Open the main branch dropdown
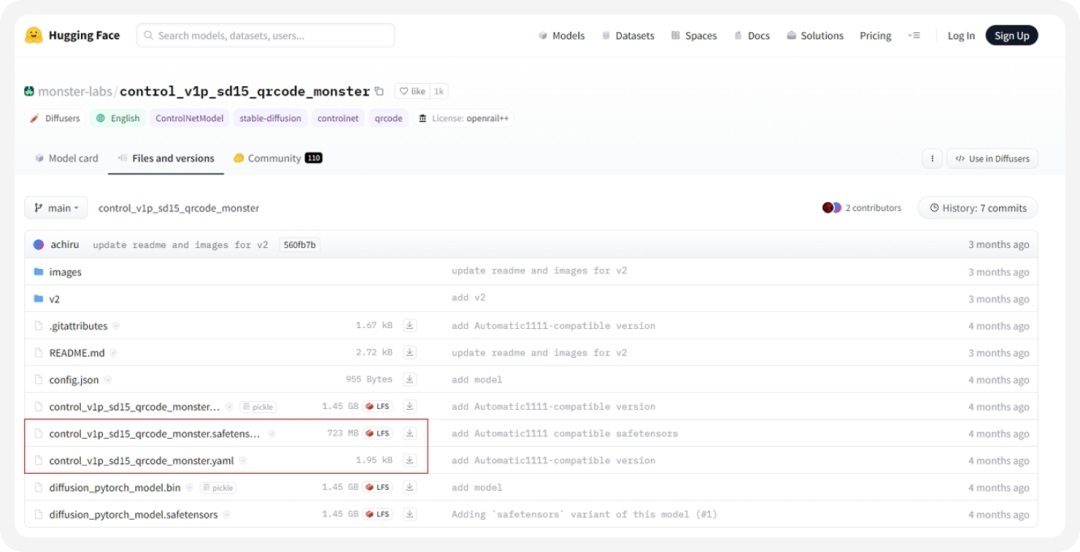This screenshot has width=1080, height=552. (56, 208)
